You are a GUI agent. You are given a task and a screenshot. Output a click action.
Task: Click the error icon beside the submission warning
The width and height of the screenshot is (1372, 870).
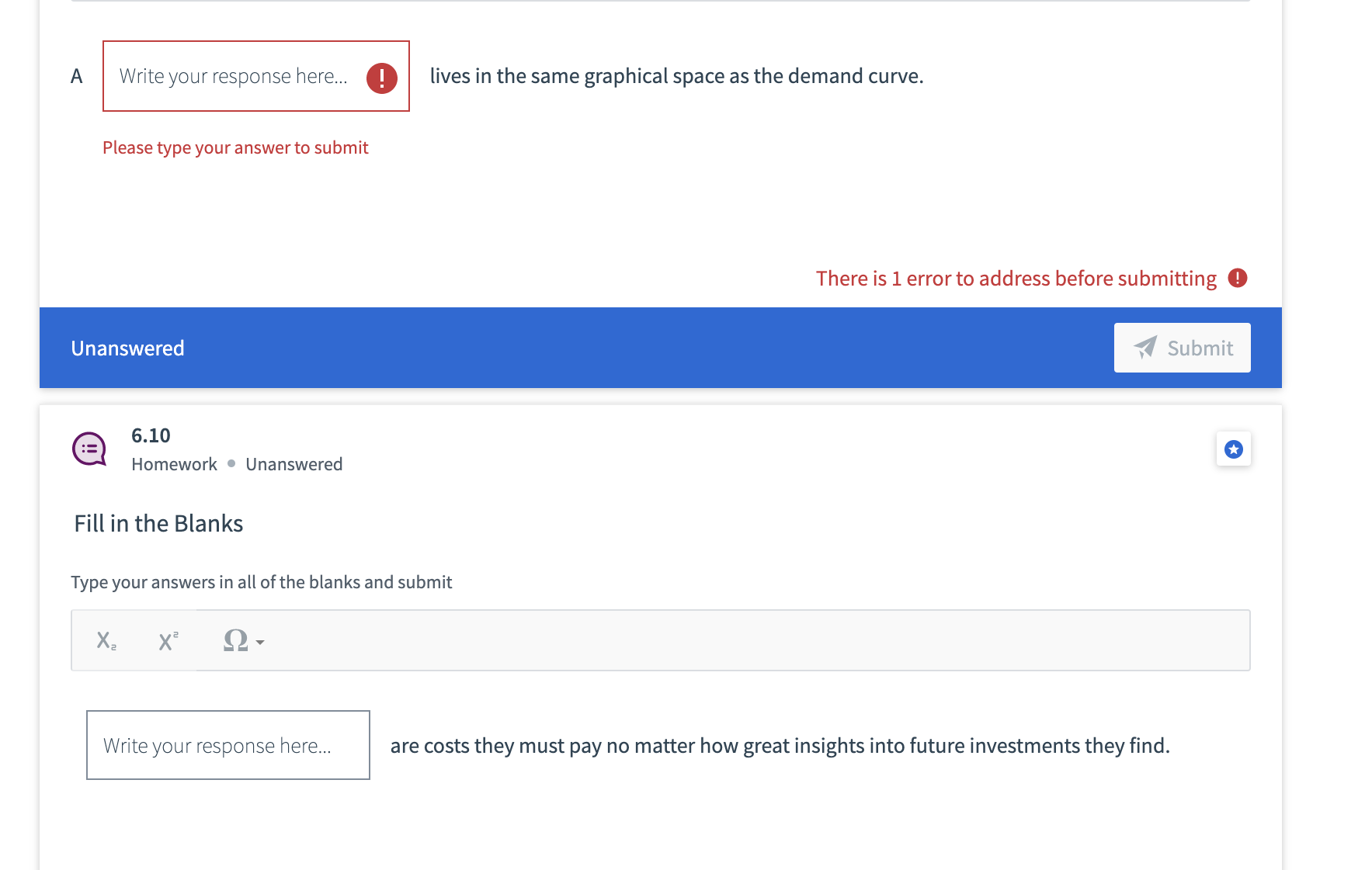click(x=1238, y=278)
